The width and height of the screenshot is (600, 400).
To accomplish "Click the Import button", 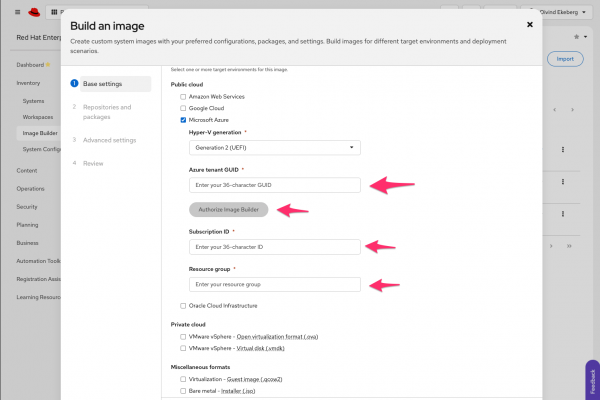I will [565, 59].
